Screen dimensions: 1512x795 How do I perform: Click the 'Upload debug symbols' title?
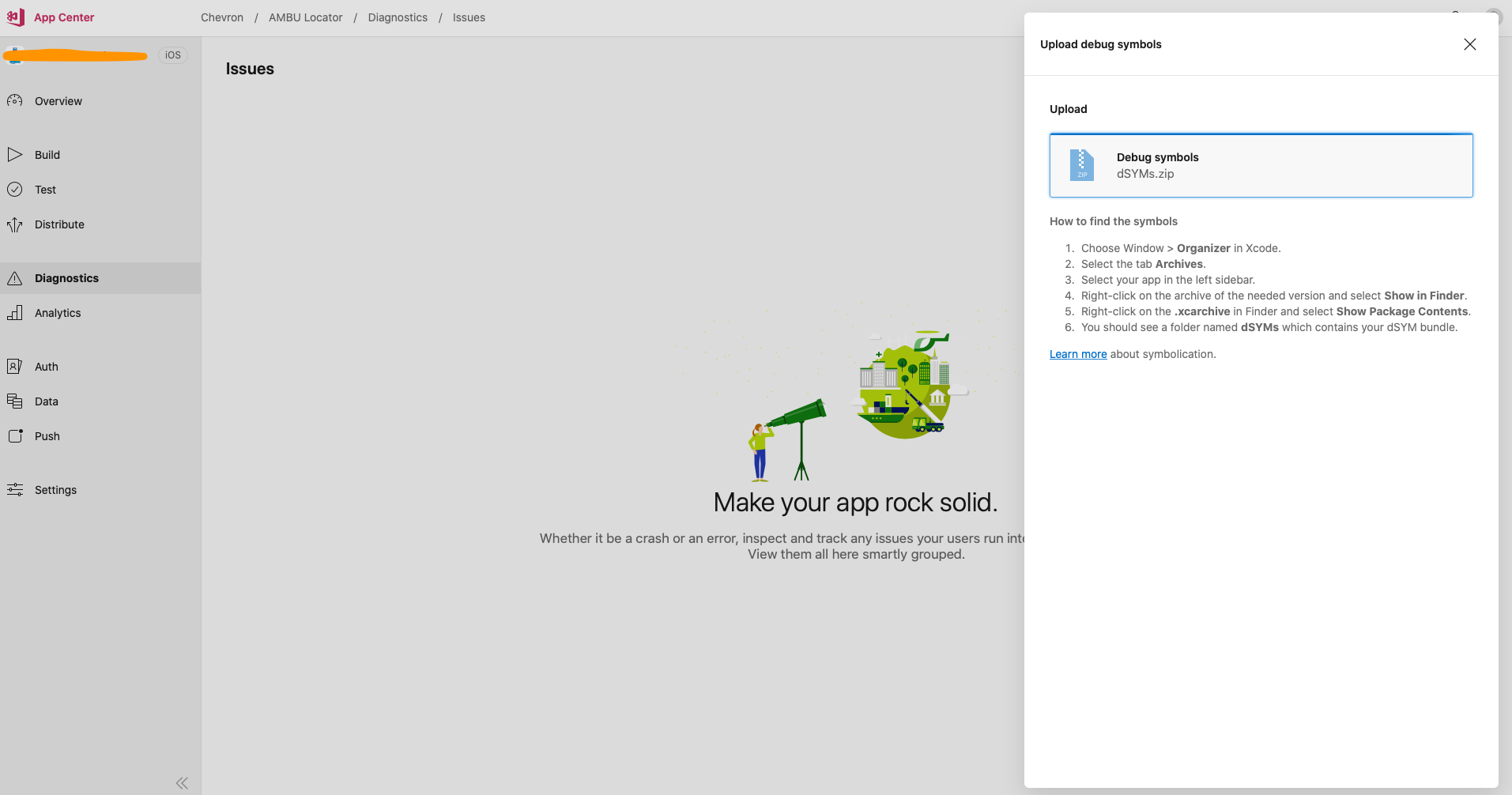1101,44
